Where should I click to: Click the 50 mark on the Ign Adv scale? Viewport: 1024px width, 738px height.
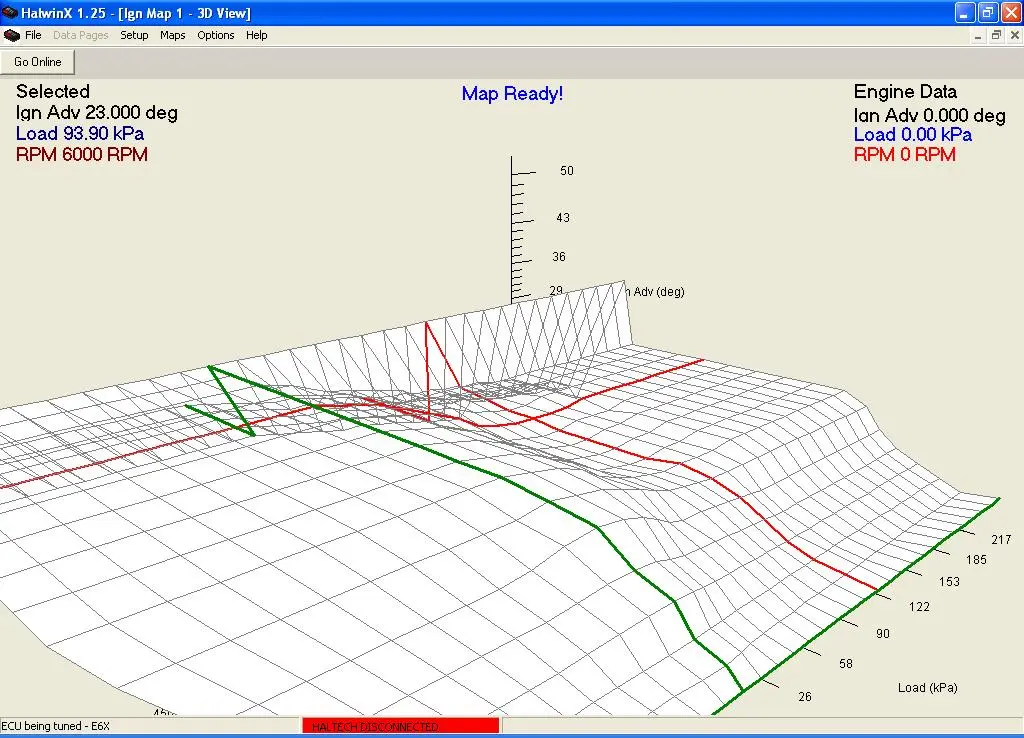click(566, 171)
